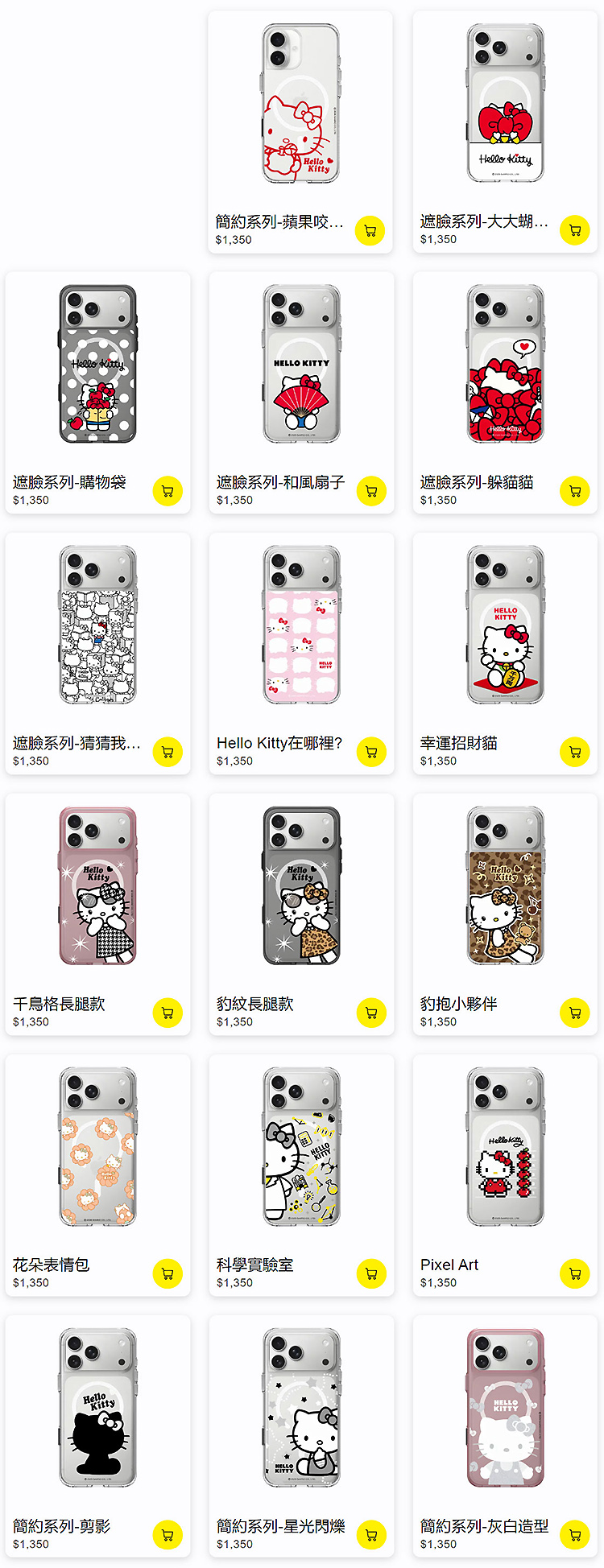Image resolution: width=604 pixels, height=1568 pixels.
Task: Add 豹抱小夥伴 case to cart
Action: click(575, 1013)
